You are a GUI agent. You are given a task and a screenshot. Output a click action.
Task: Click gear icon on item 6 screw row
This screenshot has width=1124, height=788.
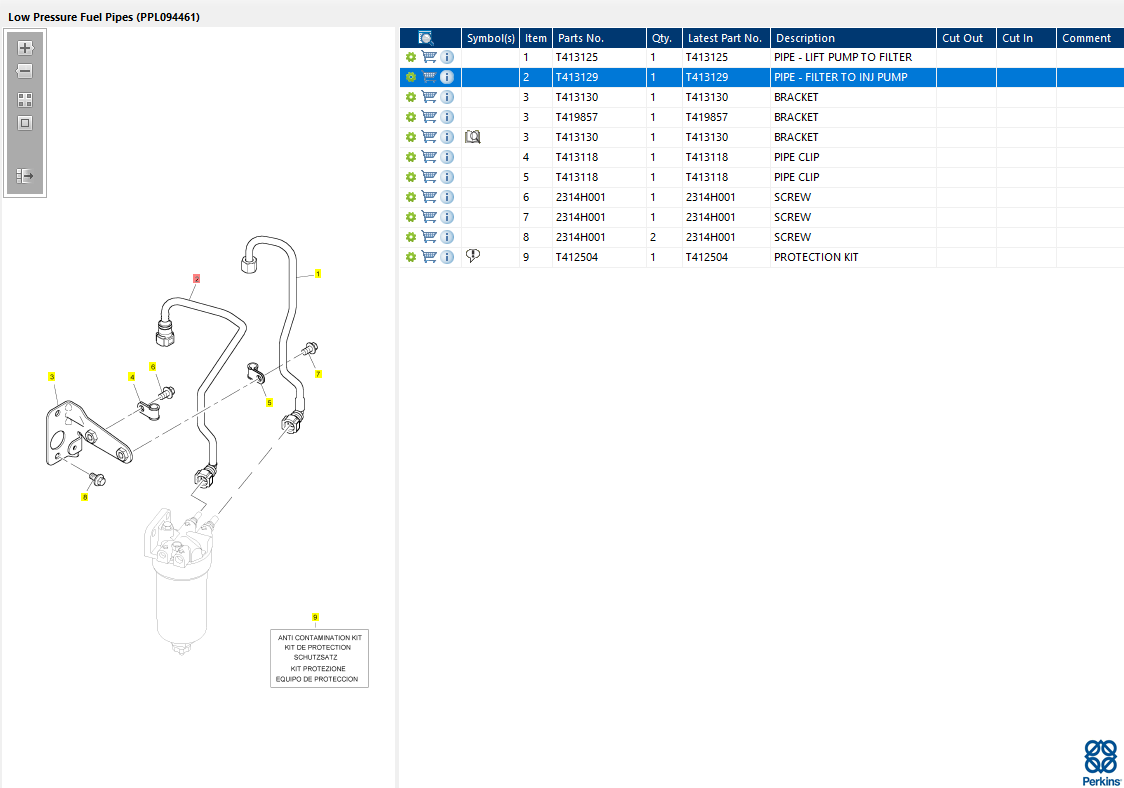[x=411, y=197]
